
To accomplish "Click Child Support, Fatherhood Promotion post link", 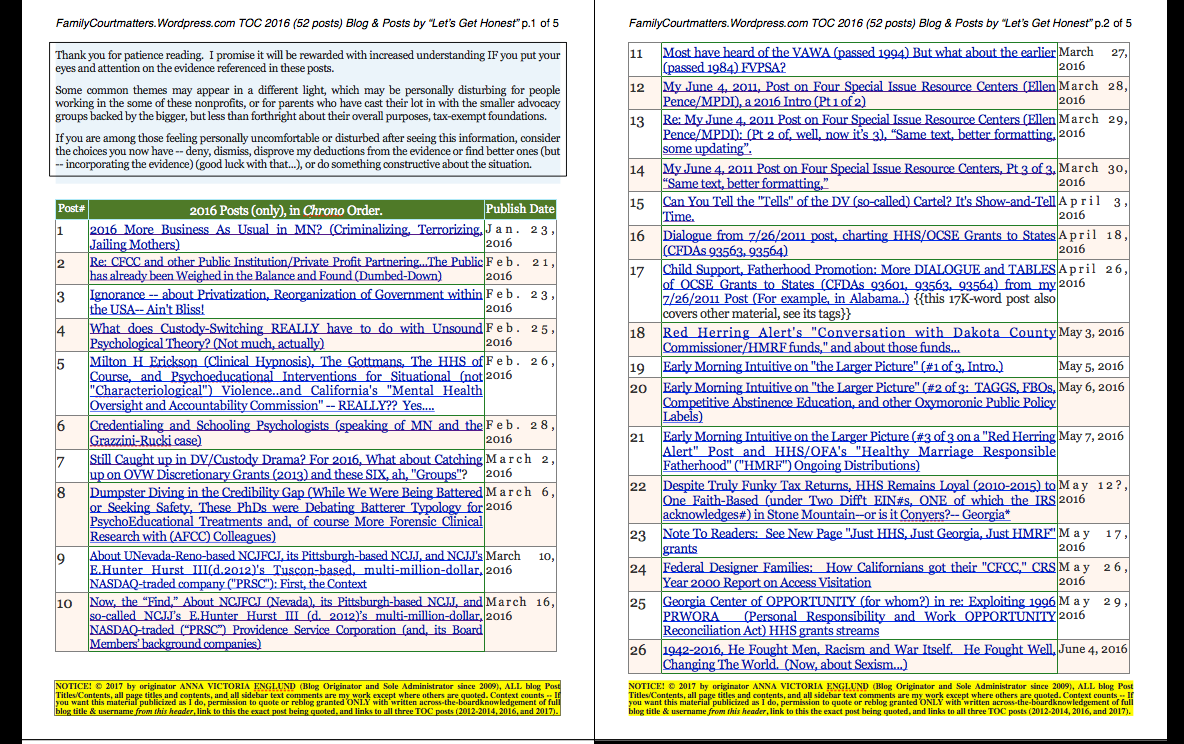I will 858,270.
